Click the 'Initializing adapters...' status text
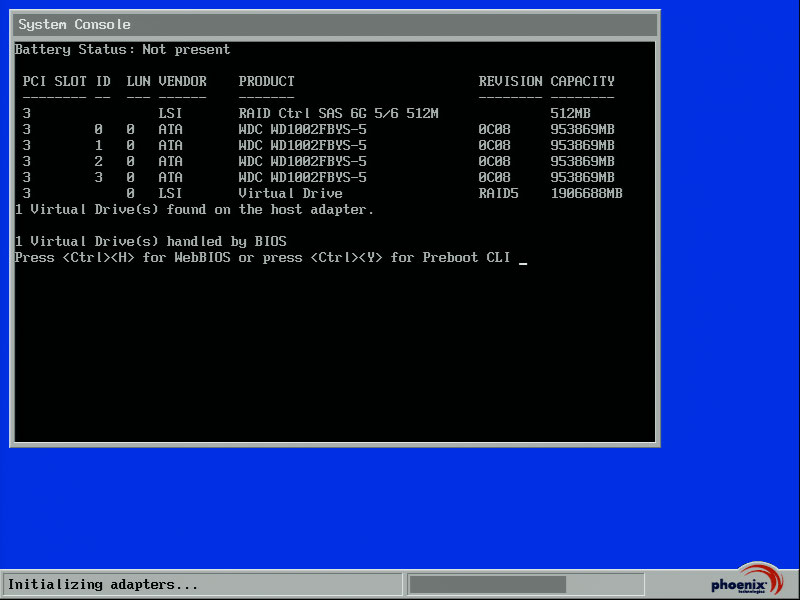Viewport: 800px width, 600px height. (103, 585)
